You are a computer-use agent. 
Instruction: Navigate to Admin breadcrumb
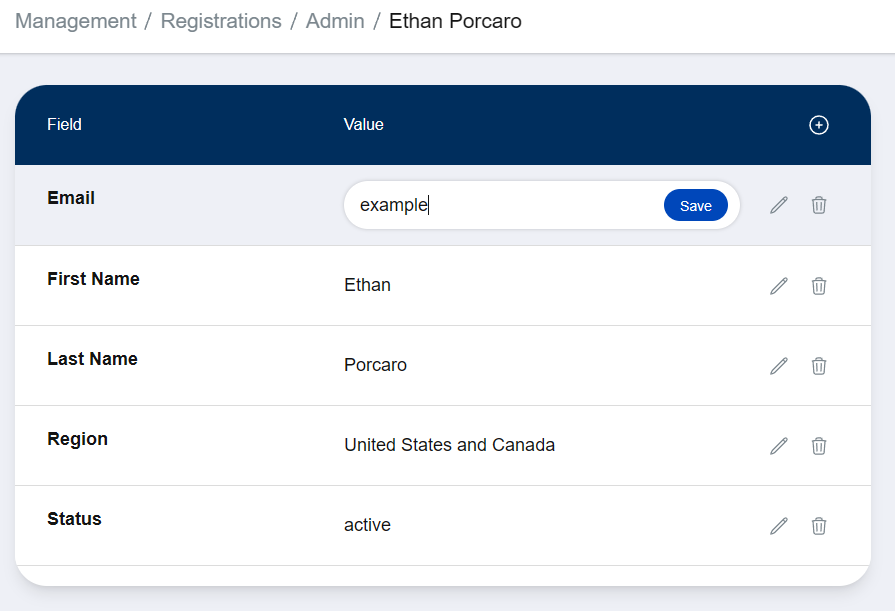click(x=335, y=21)
